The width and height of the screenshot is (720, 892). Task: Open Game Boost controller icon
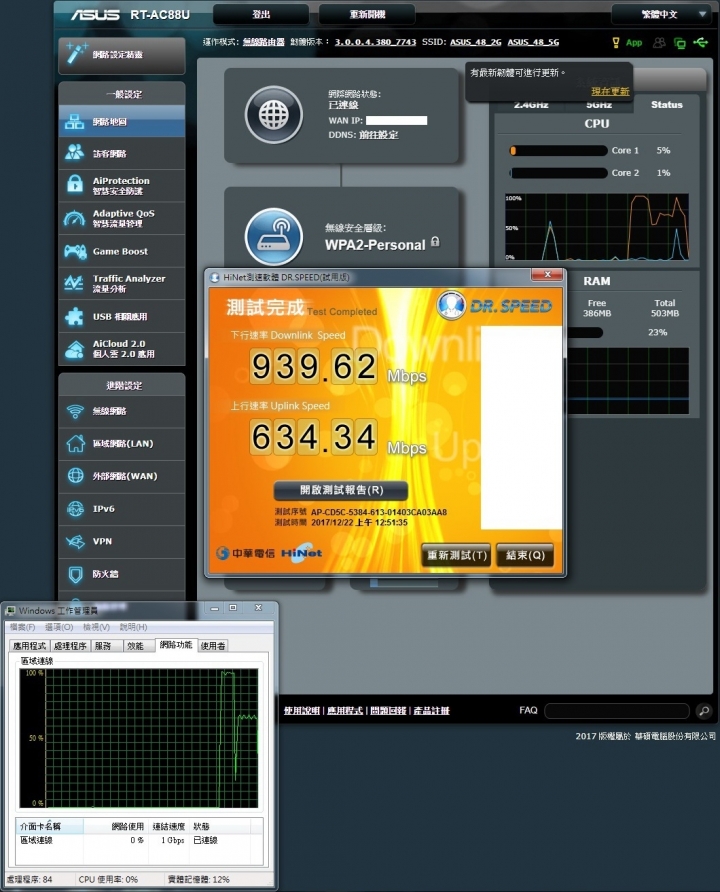click(x=75, y=251)
